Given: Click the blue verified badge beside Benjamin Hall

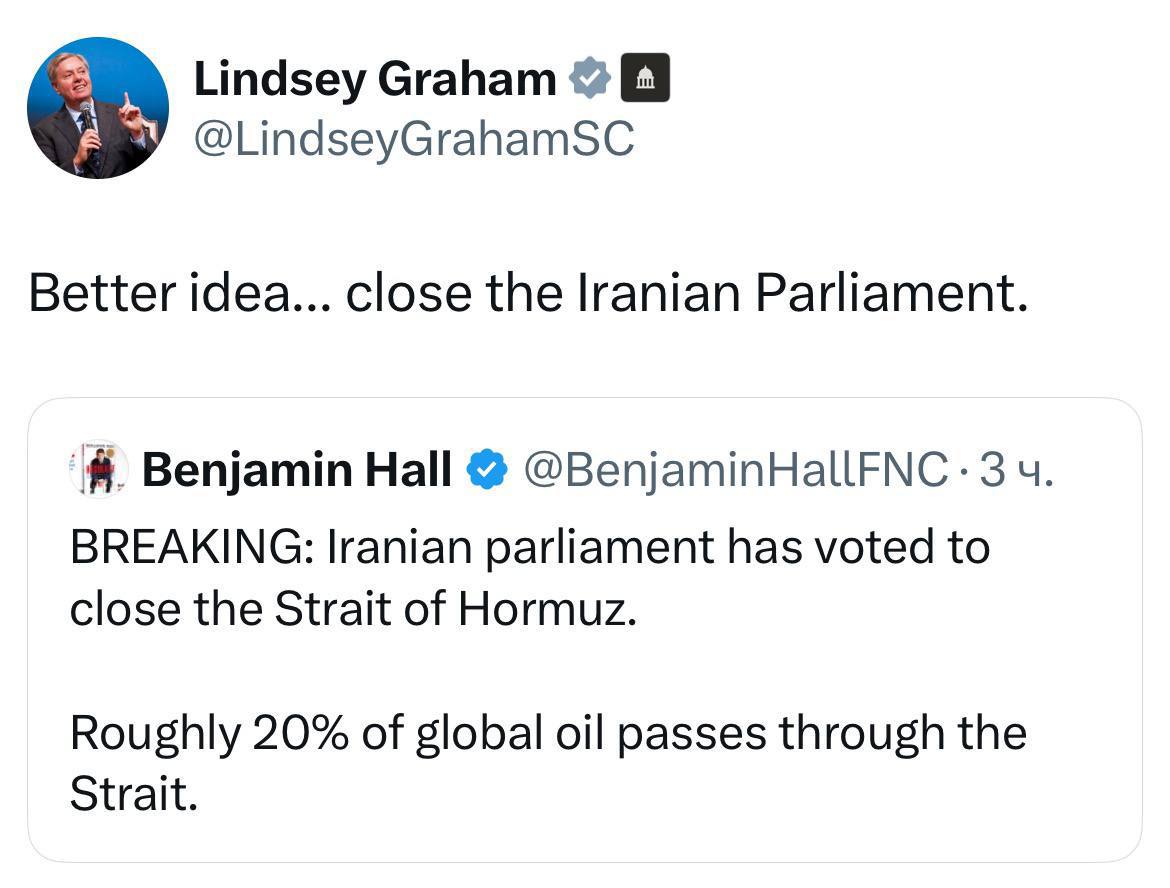Looking at the screenshot, I should [487, 469].
